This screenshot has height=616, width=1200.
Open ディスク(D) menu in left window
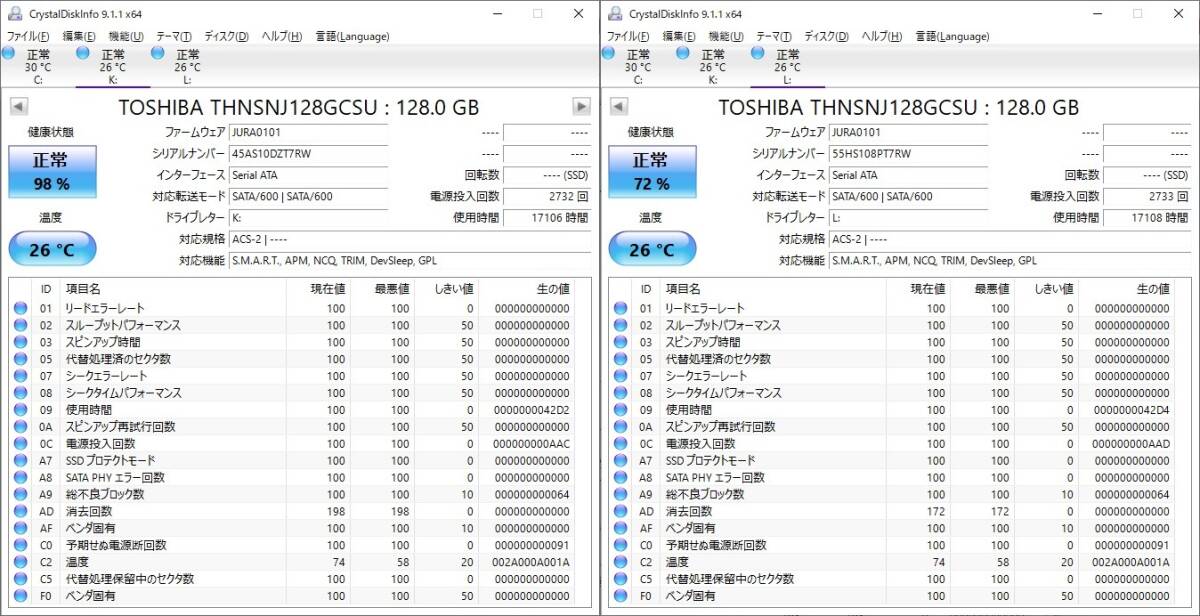click(226, 37)
